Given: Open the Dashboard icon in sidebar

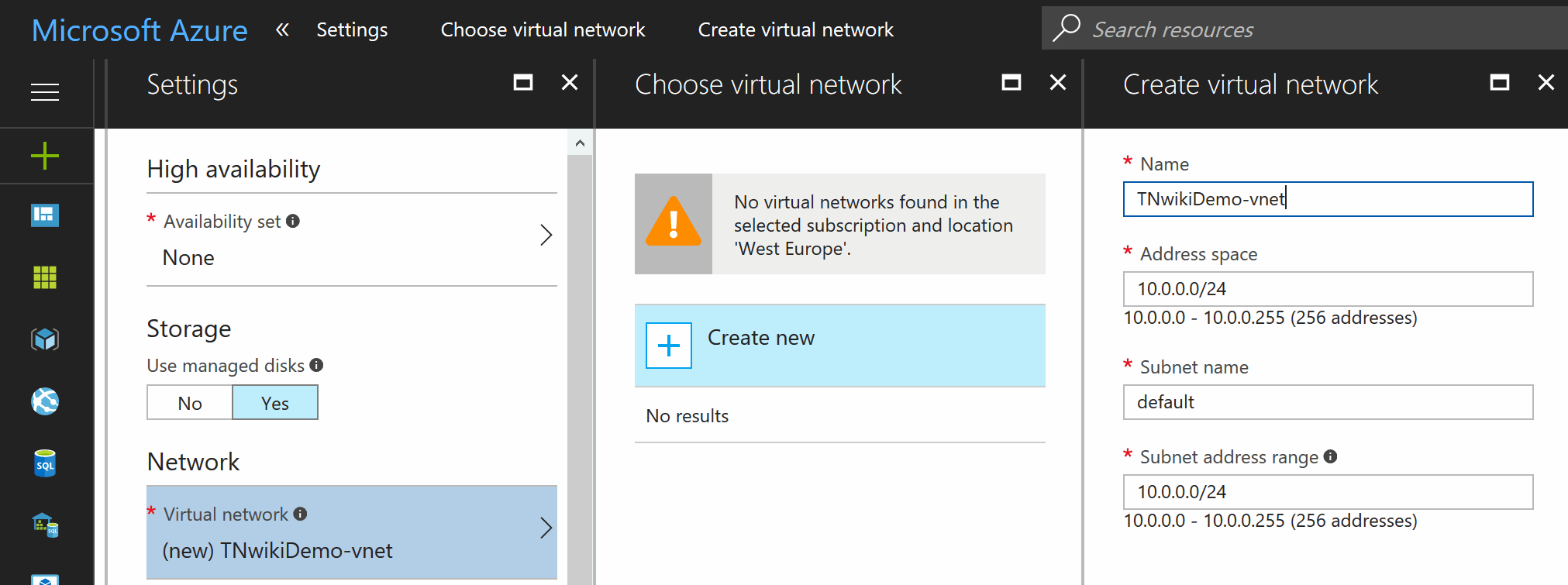Looking at the screenshot, I should (45, 215).
